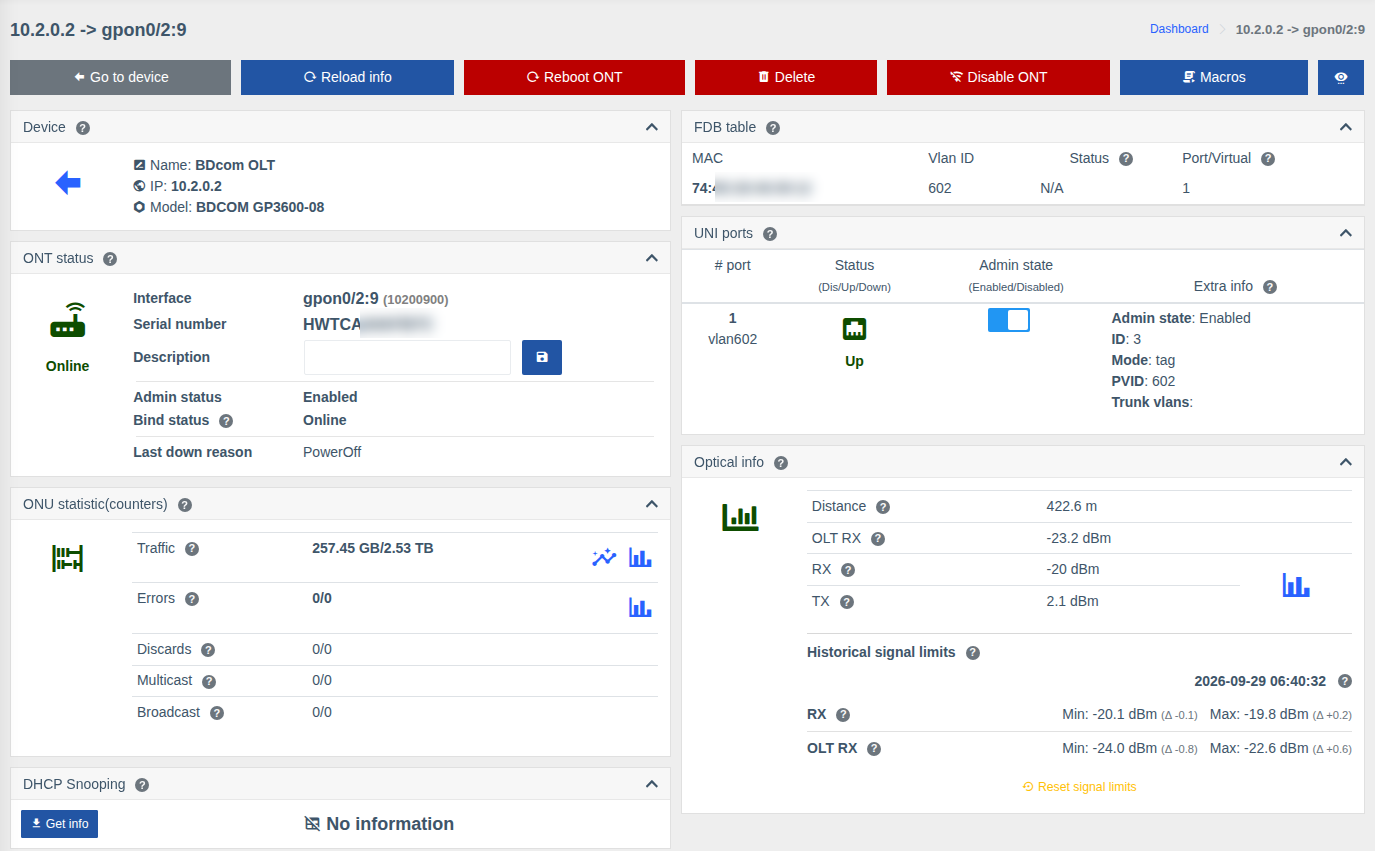The height and width of the screenshot is (851, 1375).
Task: Collapse the UNI ports panel
Action: pyautogui.click(x=1346, y=233)
